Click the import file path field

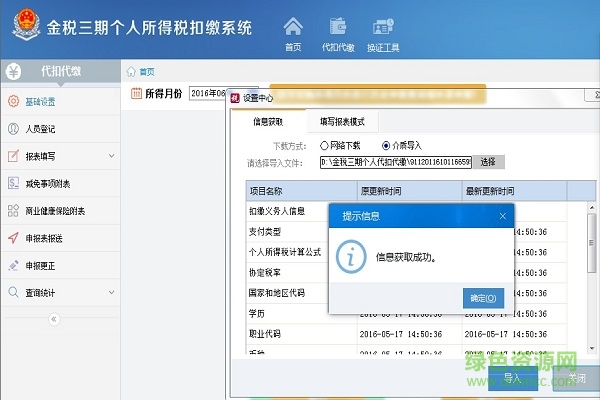[x=394, y=161]
